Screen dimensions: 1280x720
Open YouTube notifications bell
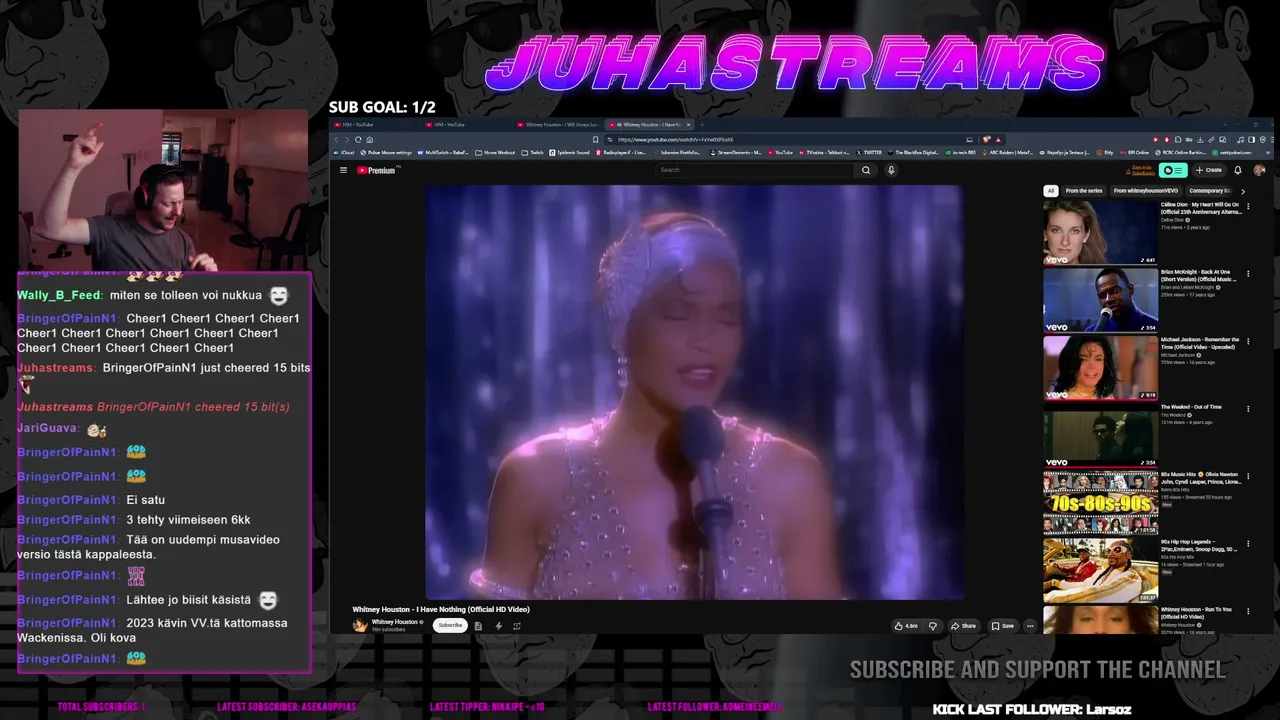click(x=1237, y=170)
